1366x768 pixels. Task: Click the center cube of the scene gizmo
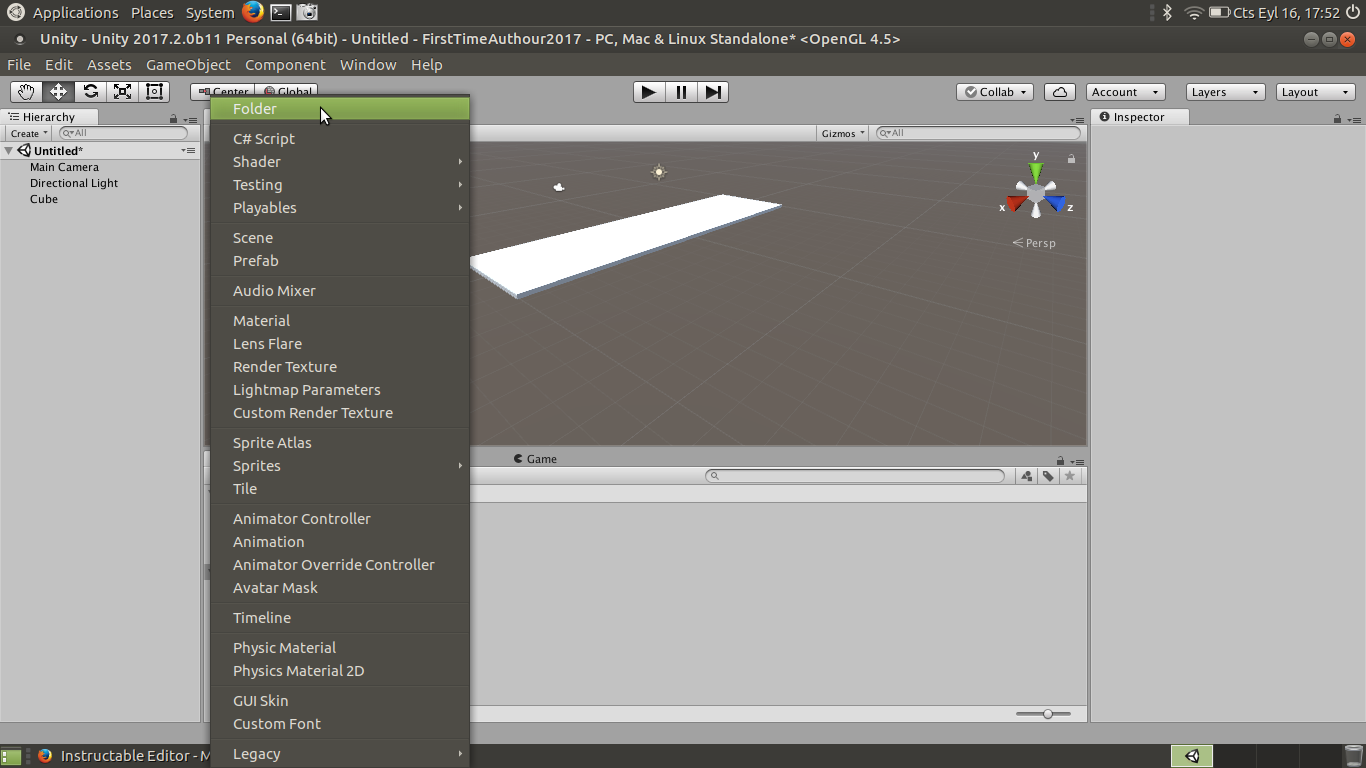tap(1036, 191)
